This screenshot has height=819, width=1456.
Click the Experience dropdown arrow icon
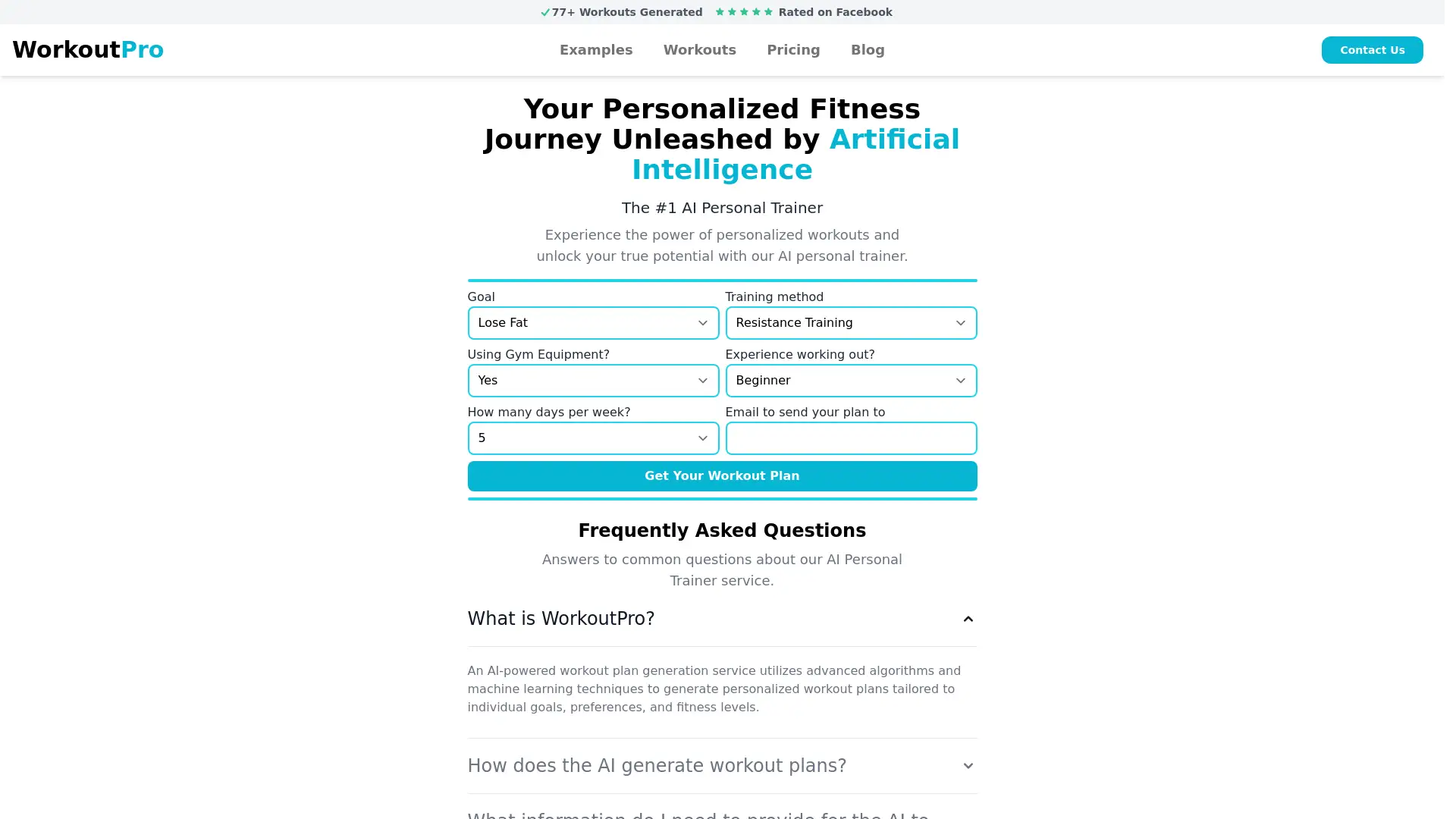pos(960,381)
